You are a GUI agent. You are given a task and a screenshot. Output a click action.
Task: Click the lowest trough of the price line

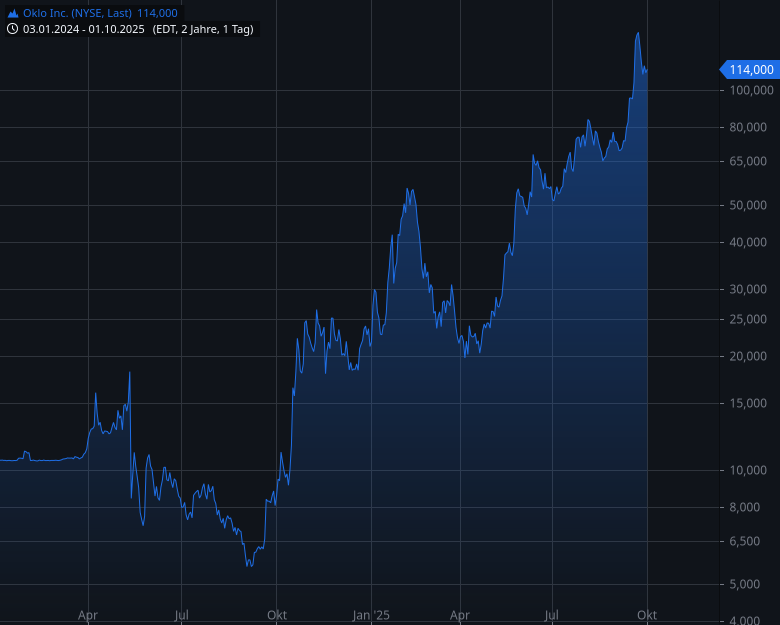click(x=249, y=566)
